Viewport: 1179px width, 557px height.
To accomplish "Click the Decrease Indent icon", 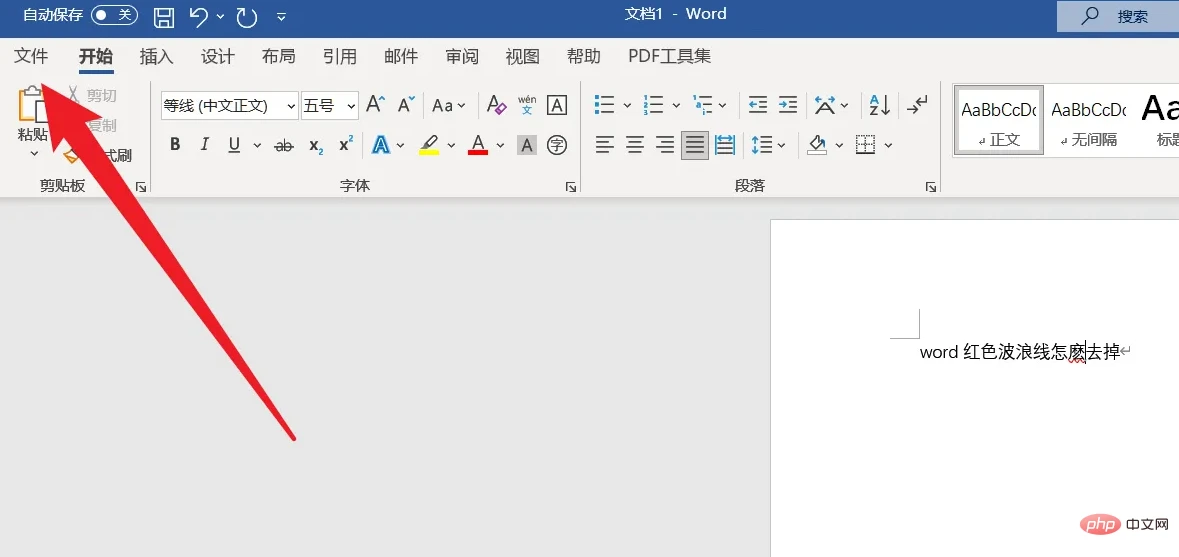I will (x=758, y=104).
